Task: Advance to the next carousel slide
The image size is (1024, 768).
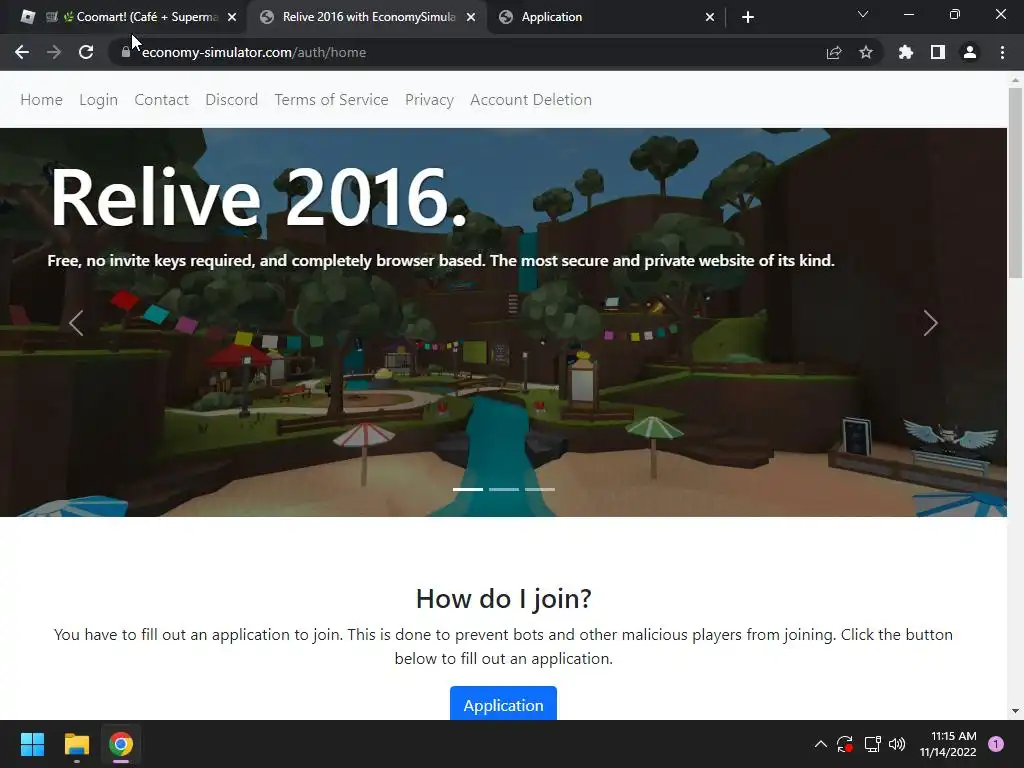Action: coord(931,323)
